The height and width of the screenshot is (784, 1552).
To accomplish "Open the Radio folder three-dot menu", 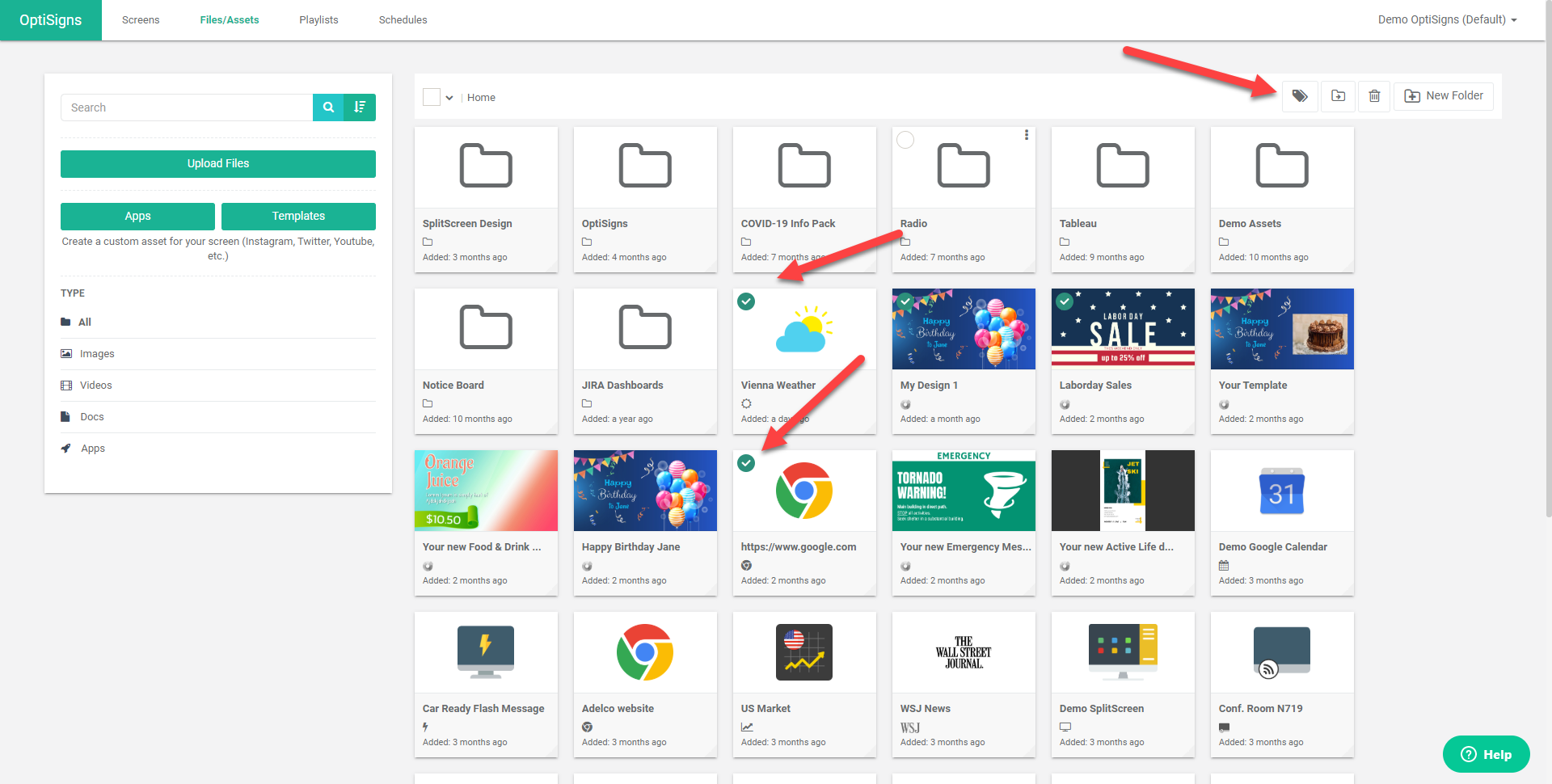I will coord(1027,136).
